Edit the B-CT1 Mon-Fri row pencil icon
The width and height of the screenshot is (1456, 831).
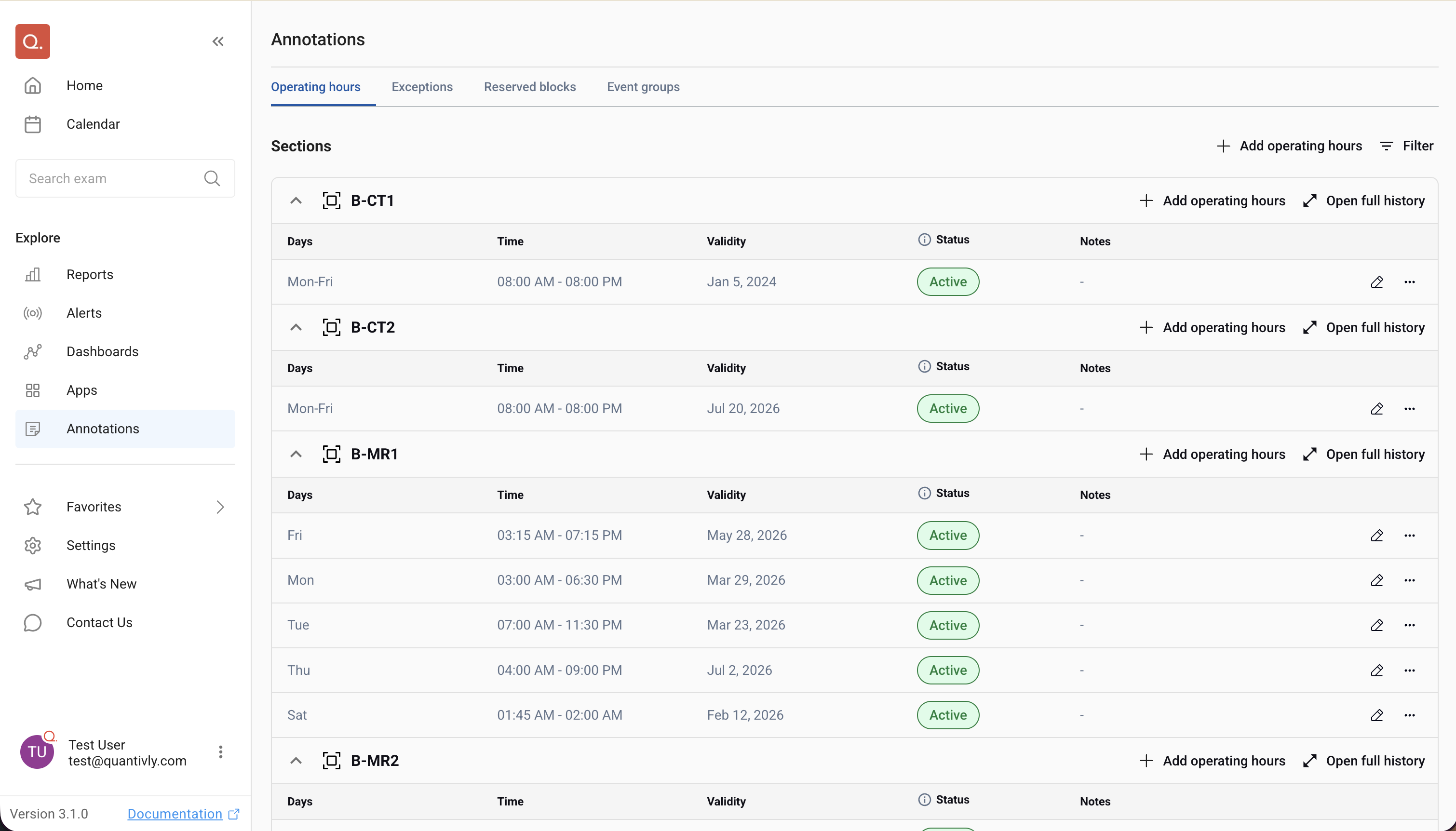click(x=1376, y=282)
